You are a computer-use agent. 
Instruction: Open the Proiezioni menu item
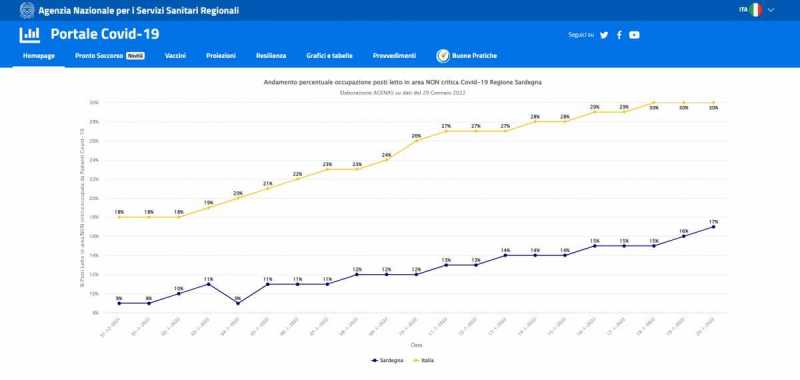[x=221, y=56]
